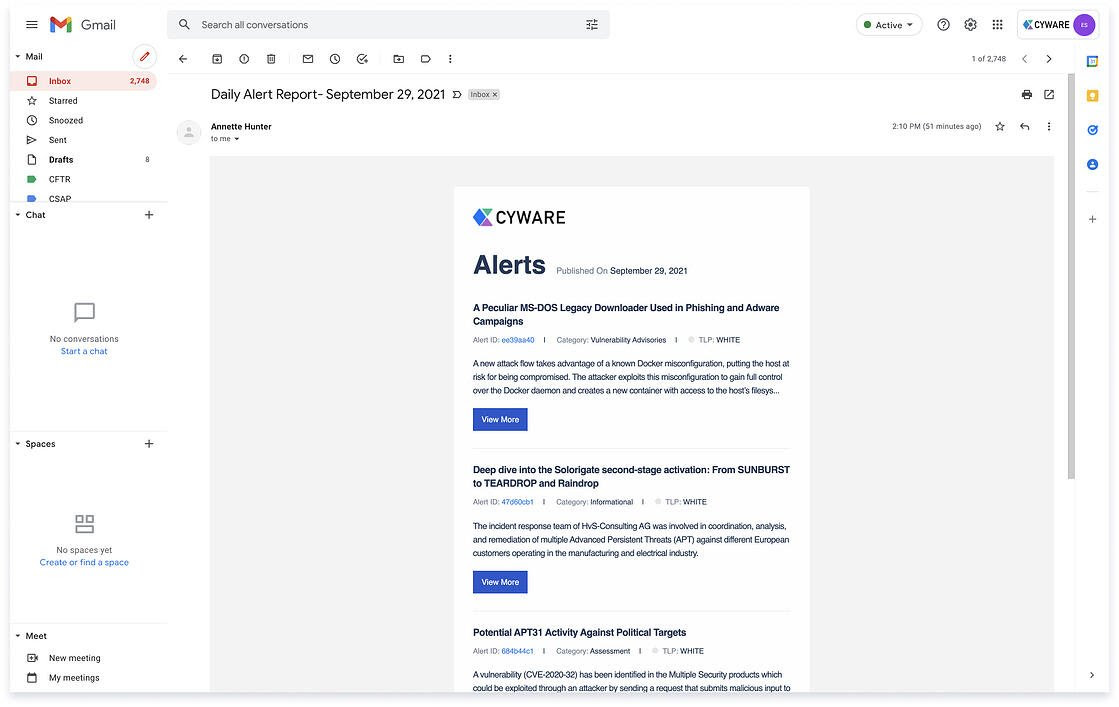Archive this email conversation
The image size is (1119, 707).
tap(217, 59)
